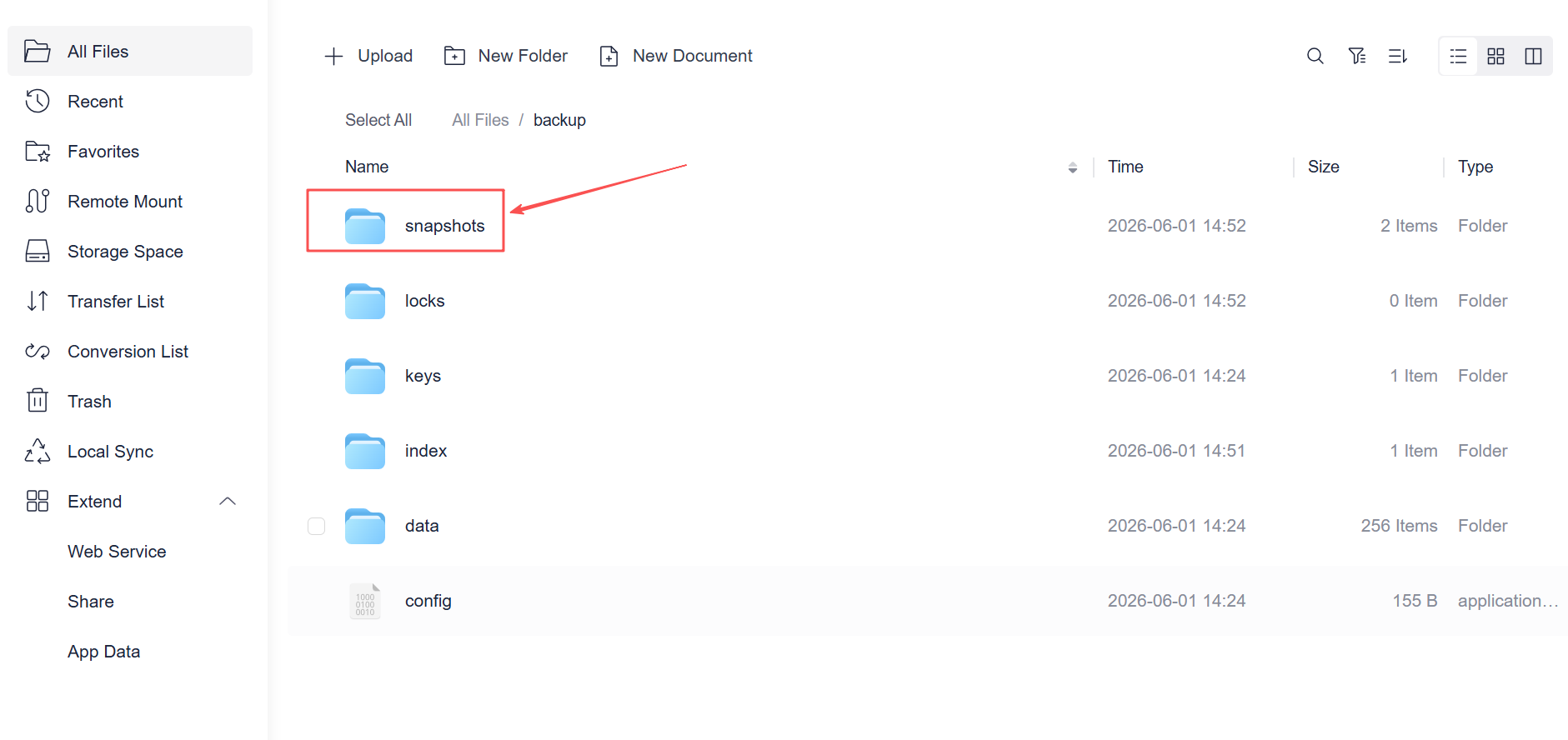Click New Document button
This screenshot has width=1568, height=740.
tap(676, 56)
